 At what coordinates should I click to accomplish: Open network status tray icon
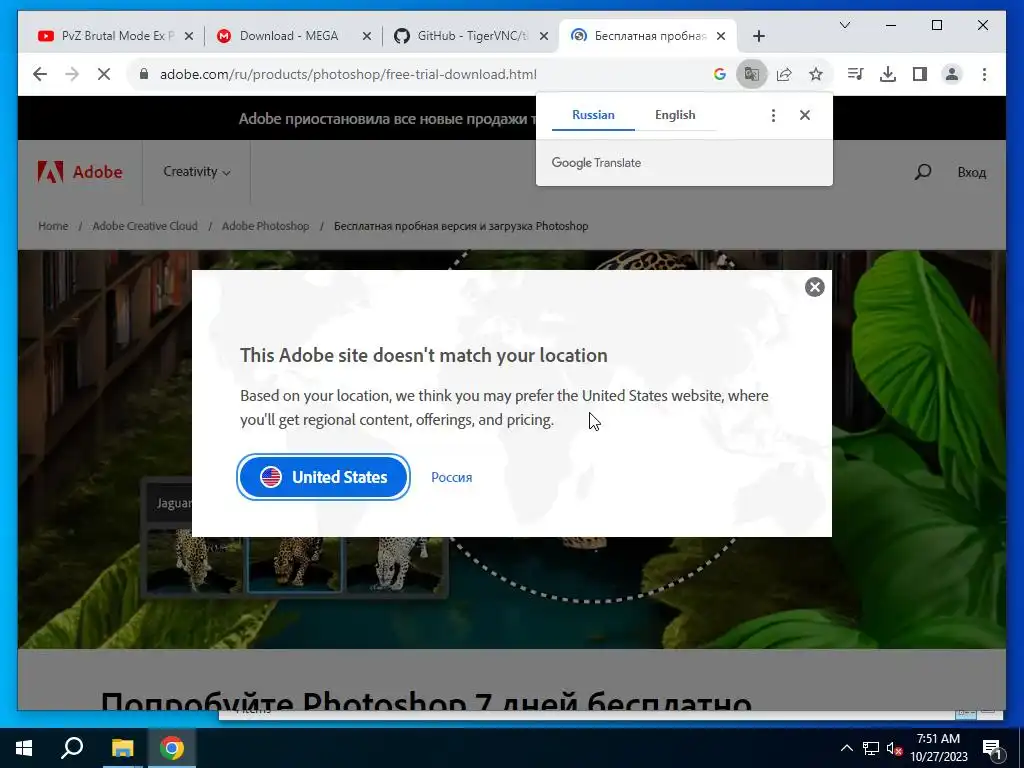click(871, 748)
